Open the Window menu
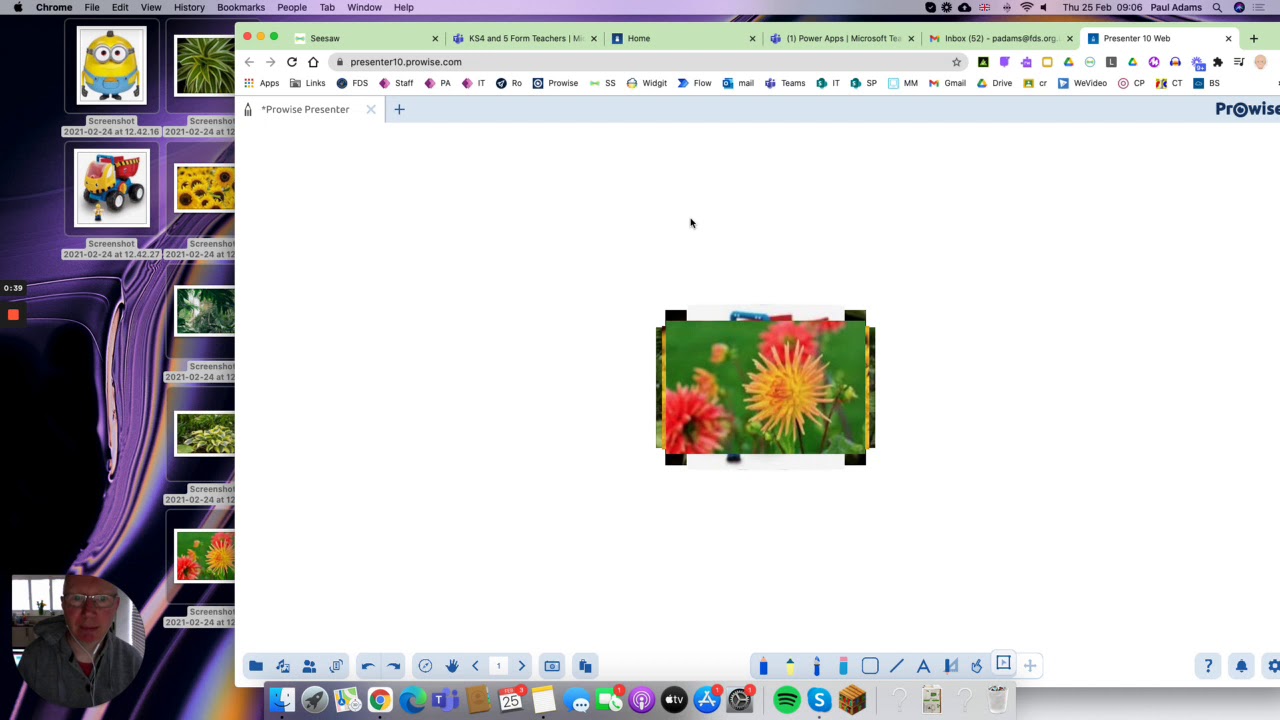Image resolution: width=1280 pixels, height=720 pixels. [364, 7]
